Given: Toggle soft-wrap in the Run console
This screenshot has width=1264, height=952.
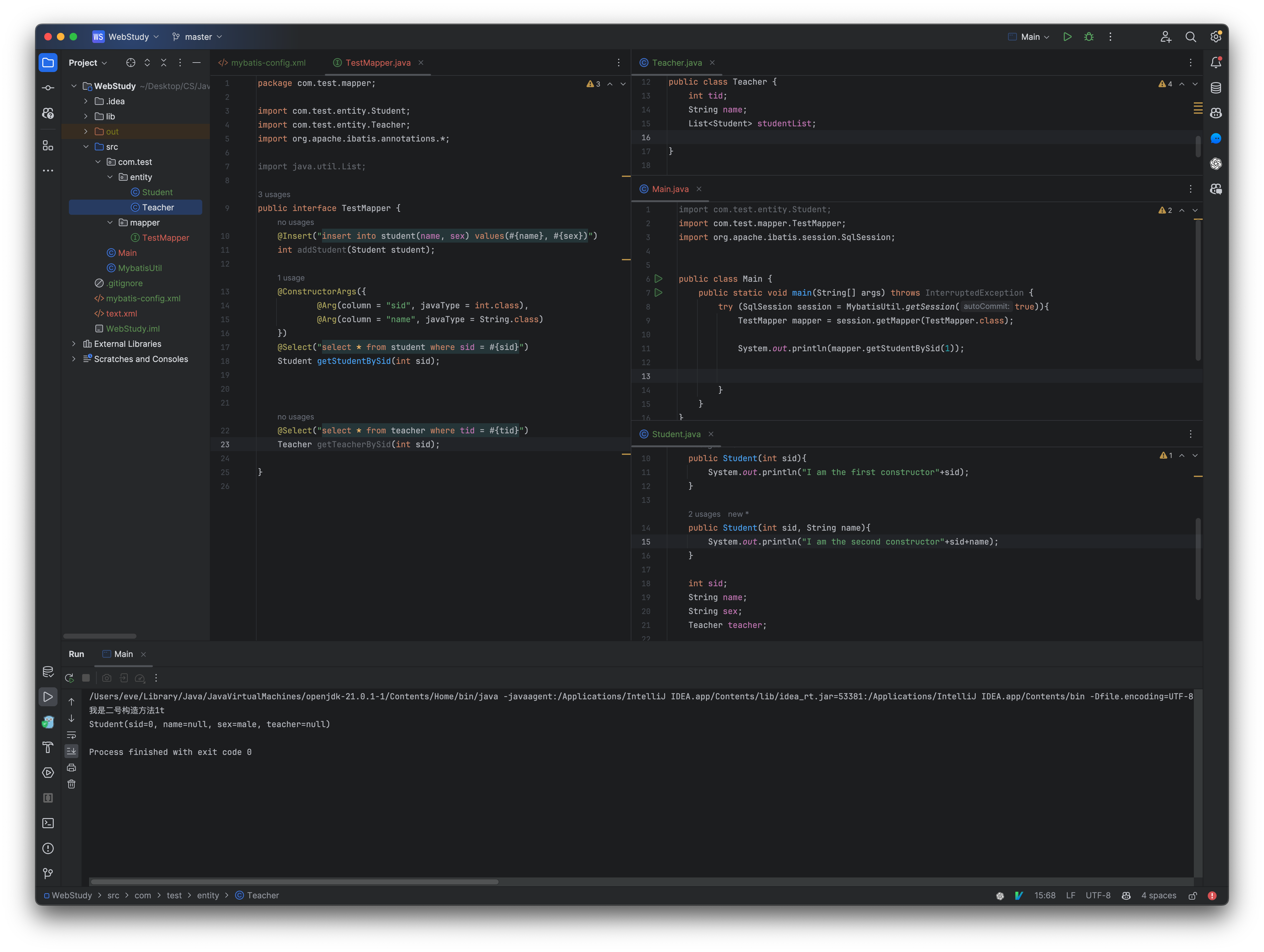Looking at the screenshot, I should coord(71,735).
